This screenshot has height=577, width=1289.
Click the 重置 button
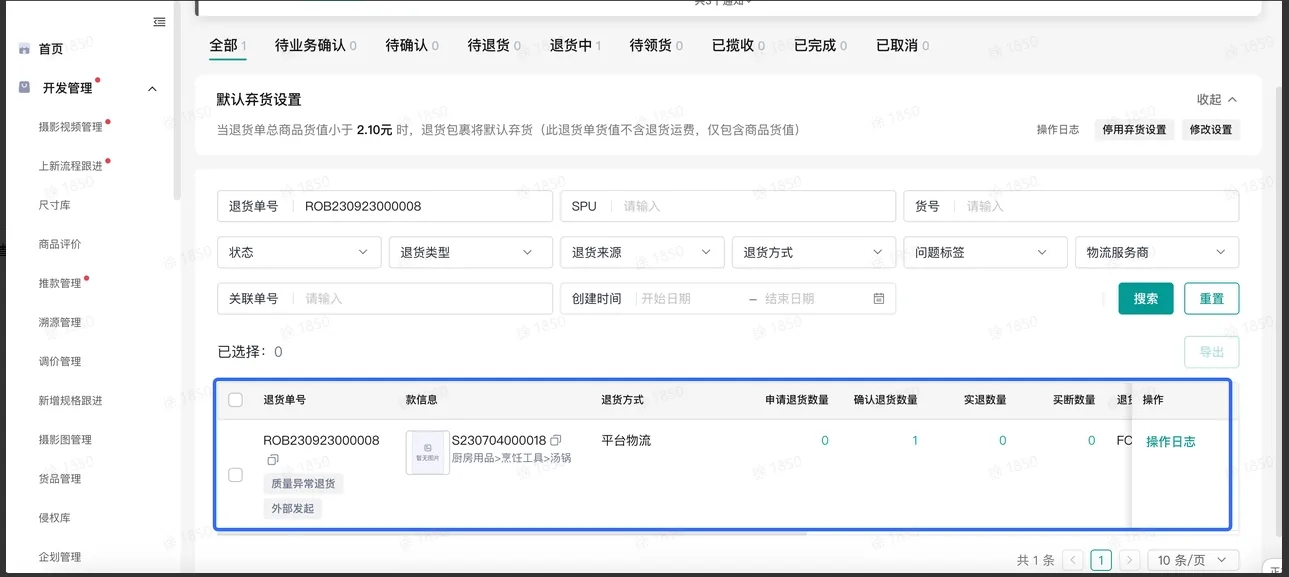[1212, 298]
